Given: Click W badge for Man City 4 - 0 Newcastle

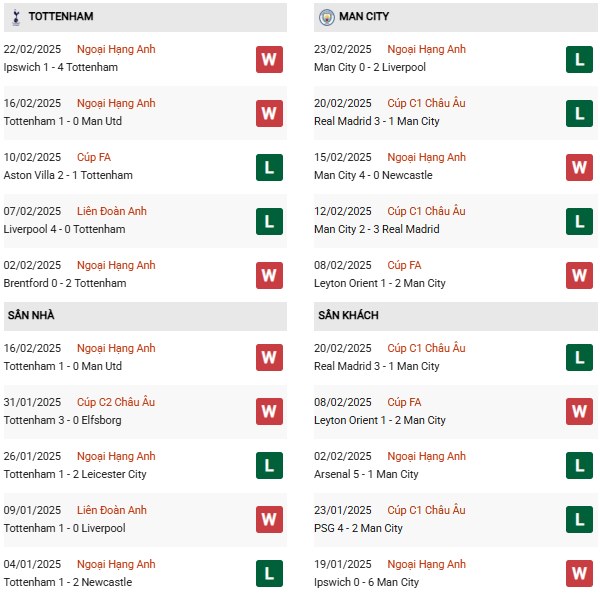Looking at the screenshot, I should pyautogui.click(x=580, y=167).
